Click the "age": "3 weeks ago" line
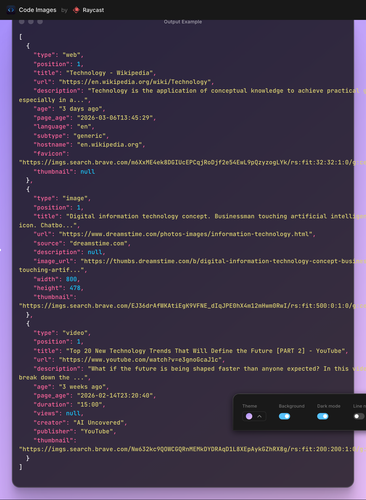Viewport: 366px width, 500px height. click(71, 387)
